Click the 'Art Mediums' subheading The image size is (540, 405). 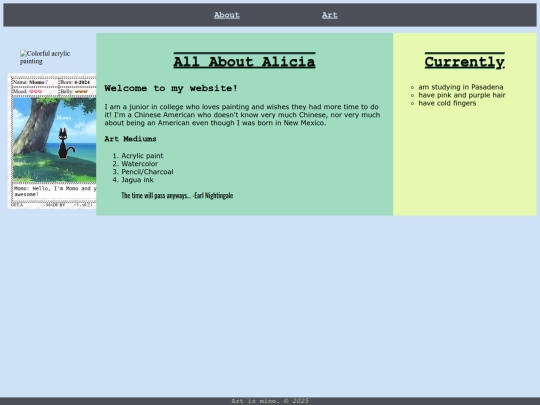(x=130, y=139)
